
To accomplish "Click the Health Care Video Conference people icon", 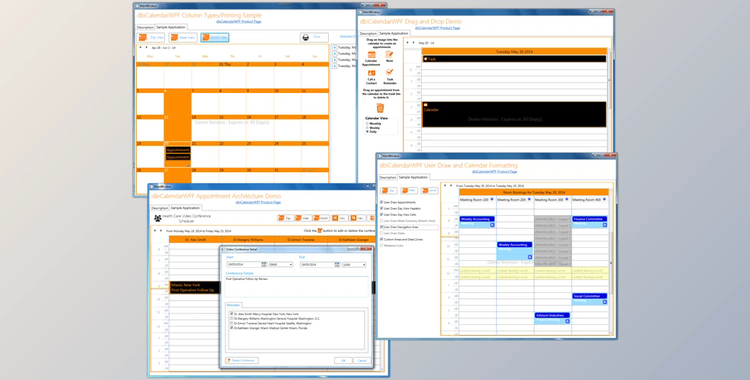I will [x=157, y=218].
